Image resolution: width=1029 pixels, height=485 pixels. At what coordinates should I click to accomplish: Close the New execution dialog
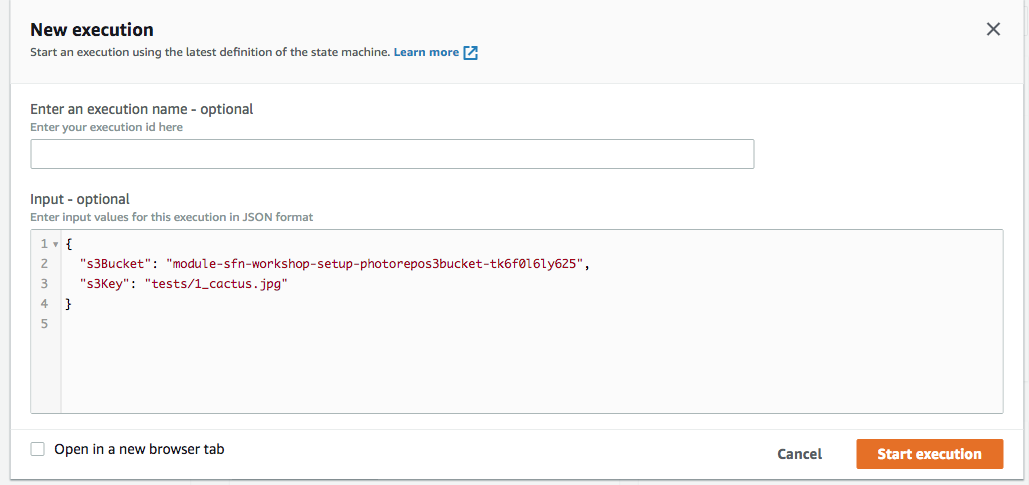point(994,29)
